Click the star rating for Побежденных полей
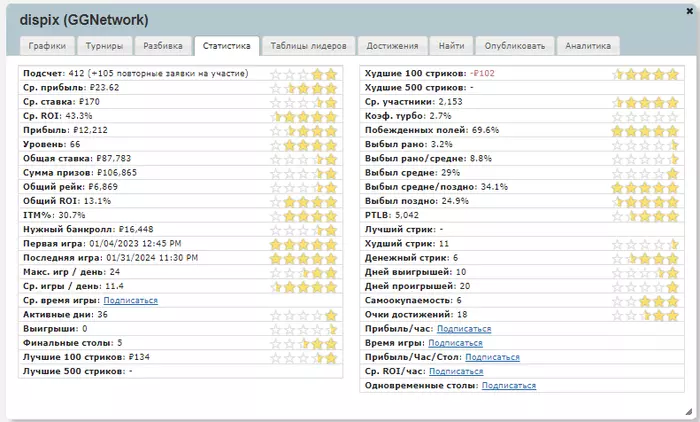This screenshot has width=700, height=422. click(645, 131)
